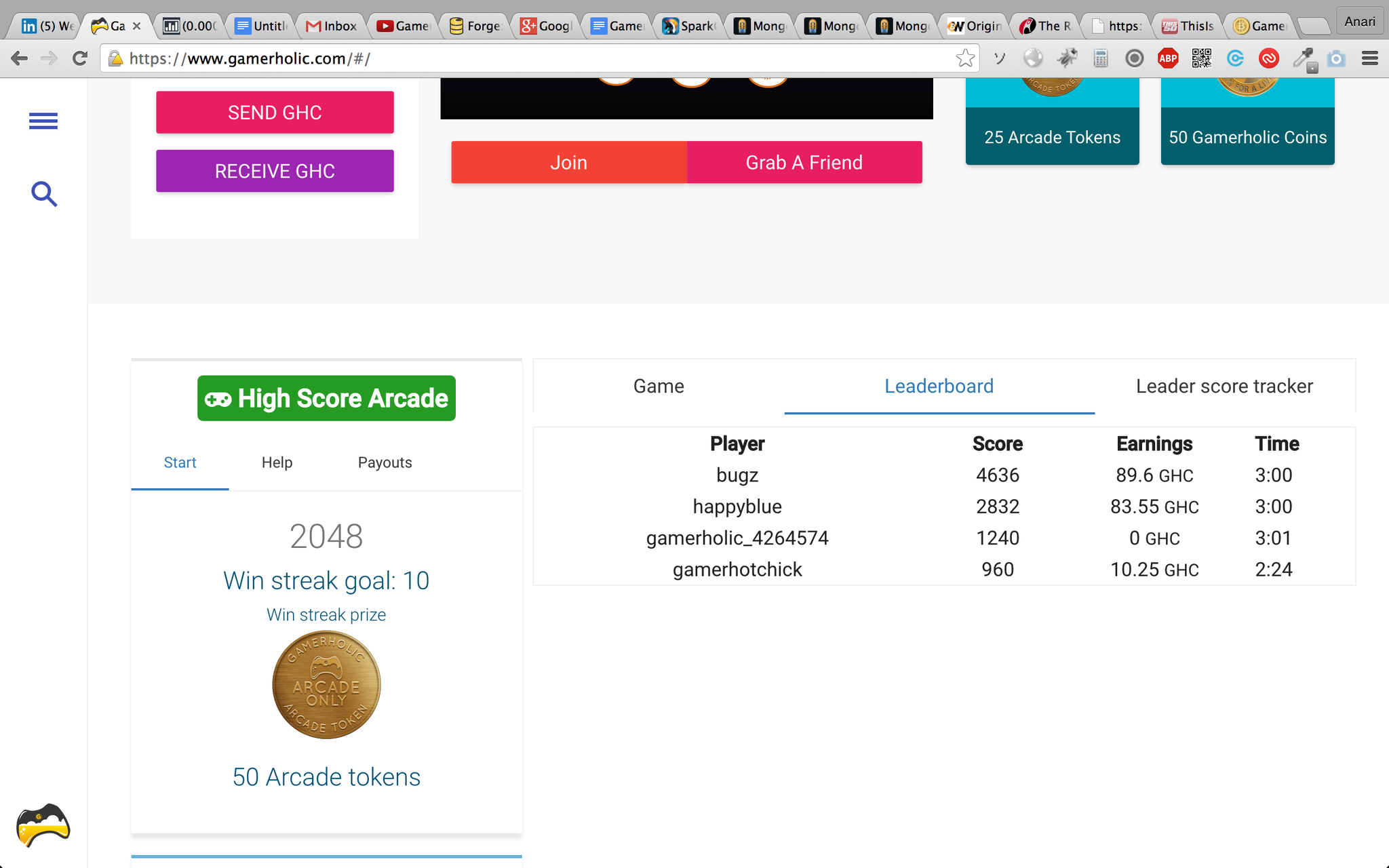Reload the current page

coord(80,59)
